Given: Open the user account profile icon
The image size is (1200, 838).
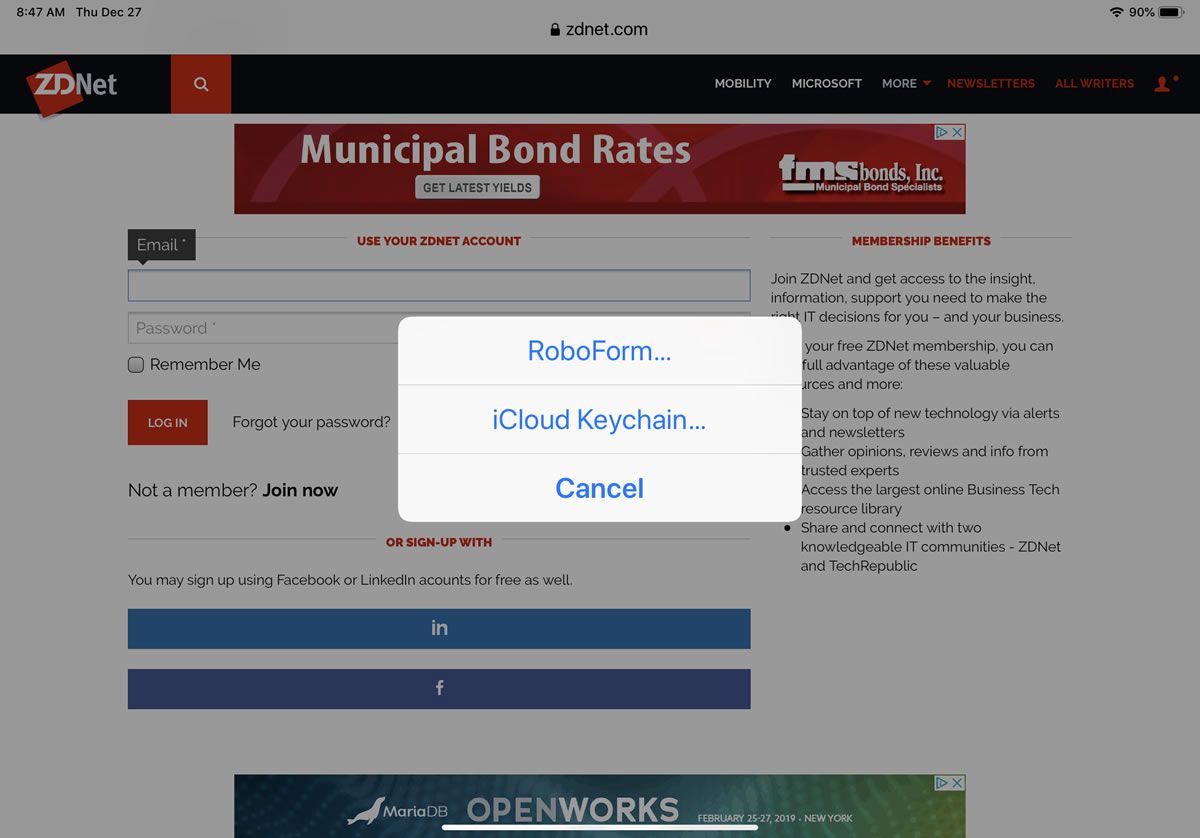Looking at the screenshot, I should click(x=1164, y=84).
